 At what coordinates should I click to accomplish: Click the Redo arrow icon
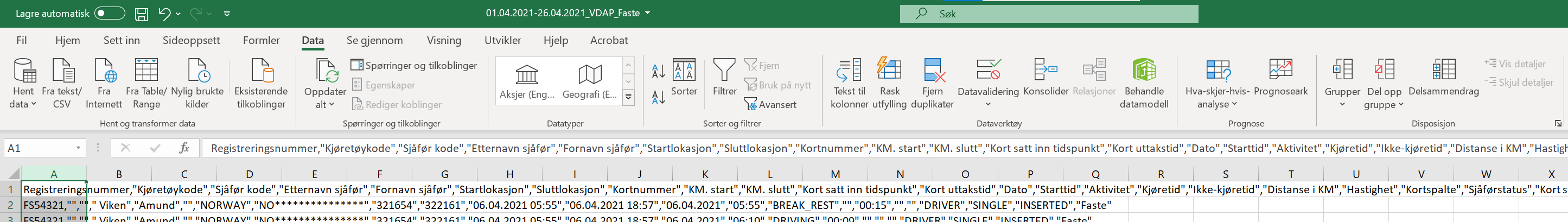coord(196,14)
